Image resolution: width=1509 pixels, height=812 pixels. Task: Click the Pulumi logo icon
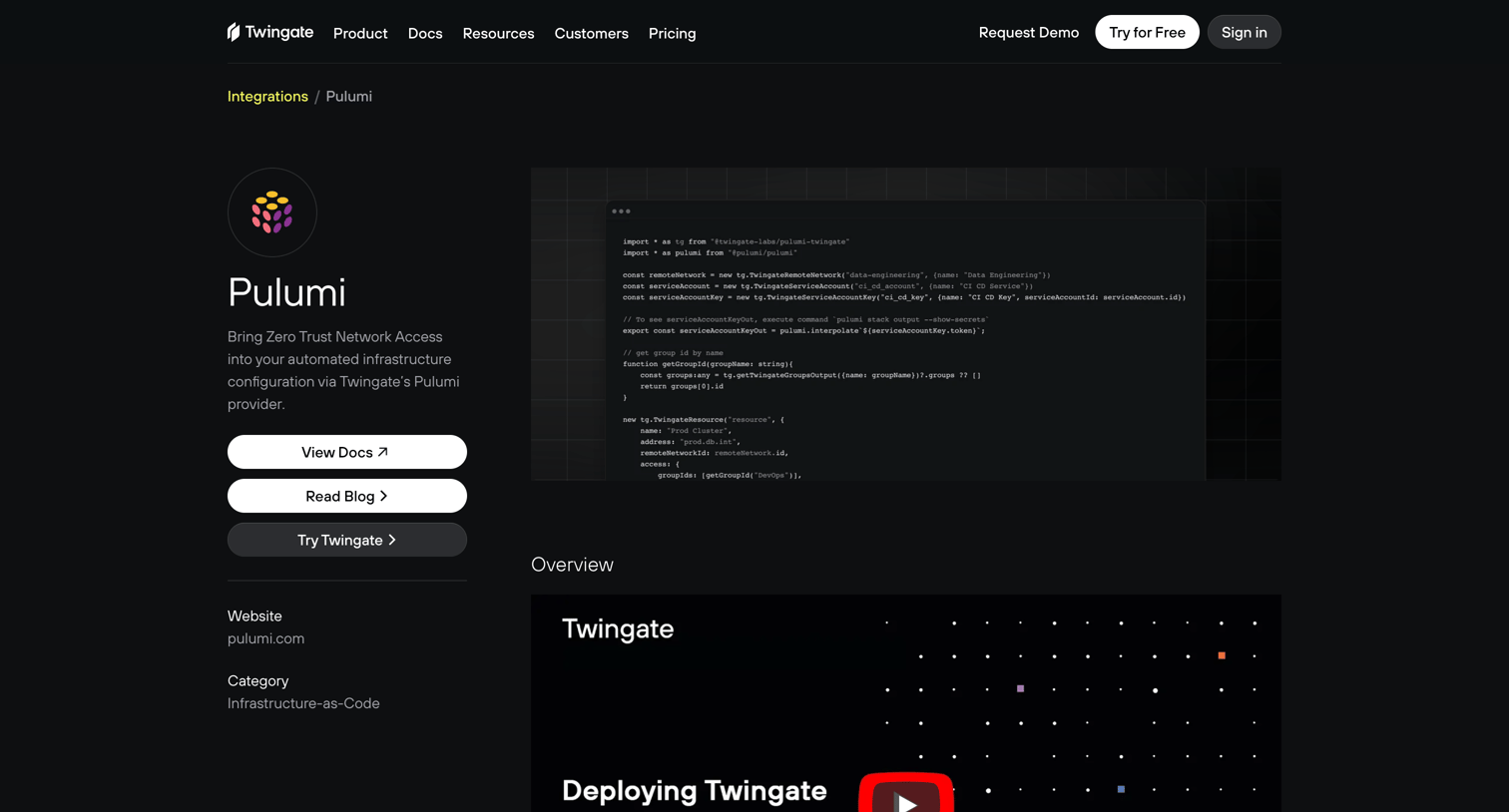(x=272, y=212)
